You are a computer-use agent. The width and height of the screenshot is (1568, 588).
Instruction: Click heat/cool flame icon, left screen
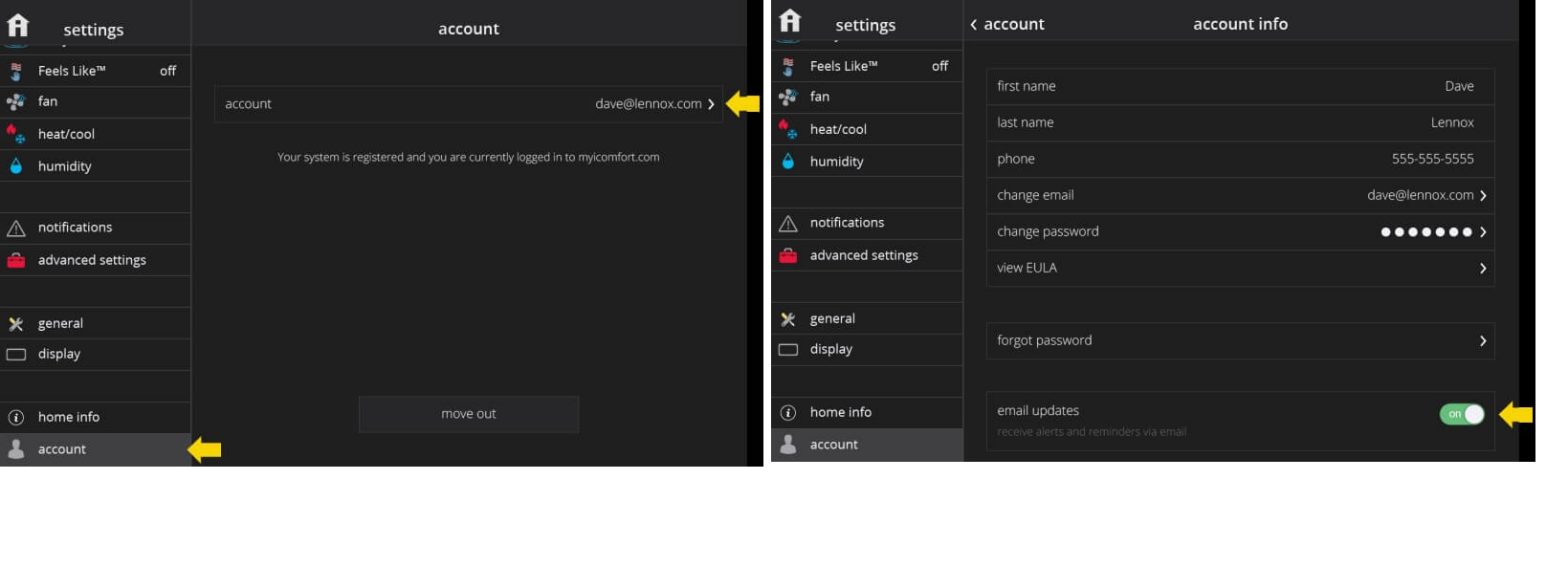pos(15,134)
